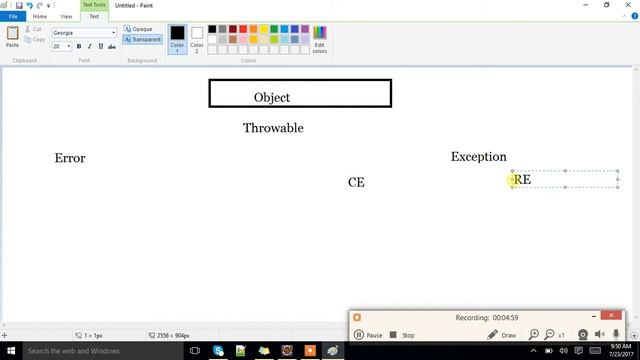
Task: Pick the purple color swatch
Action: [x=305, y=29]
